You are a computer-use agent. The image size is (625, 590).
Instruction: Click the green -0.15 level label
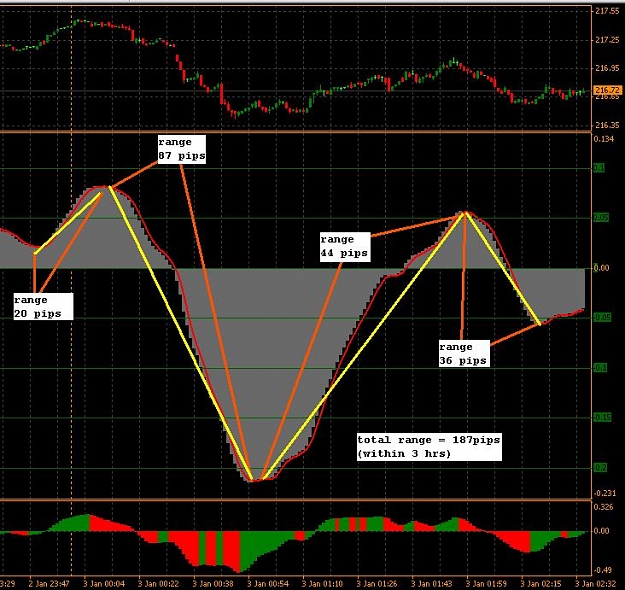pyautogui.click(x=602, y=417)
